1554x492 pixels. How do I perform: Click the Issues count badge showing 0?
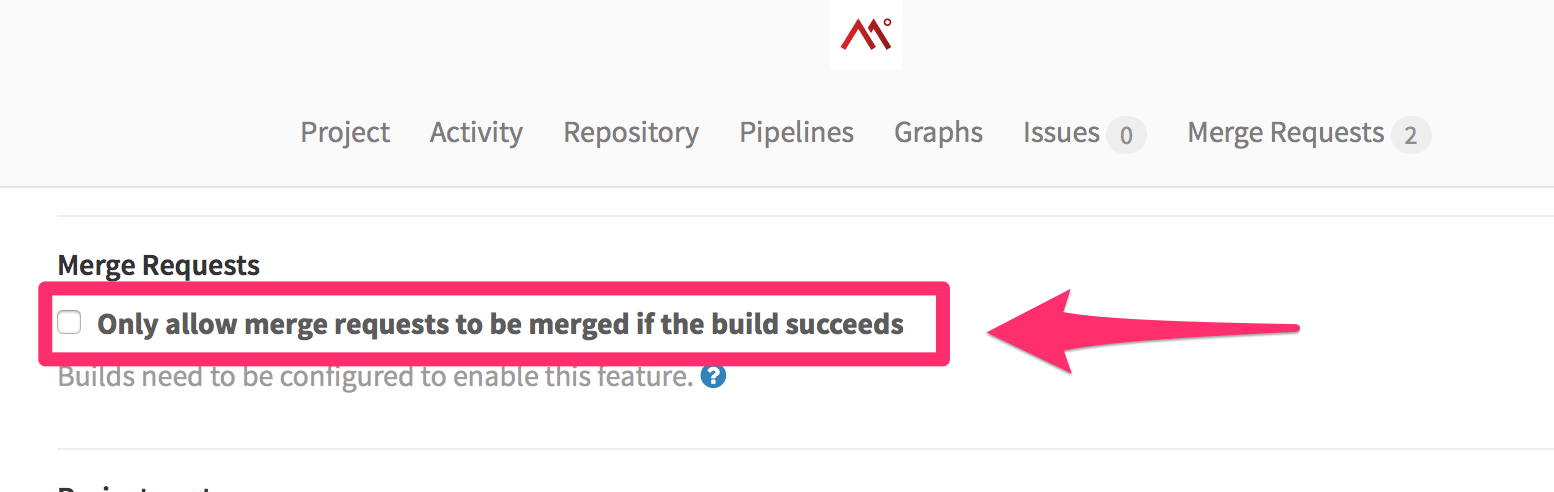click(1126, 135)
